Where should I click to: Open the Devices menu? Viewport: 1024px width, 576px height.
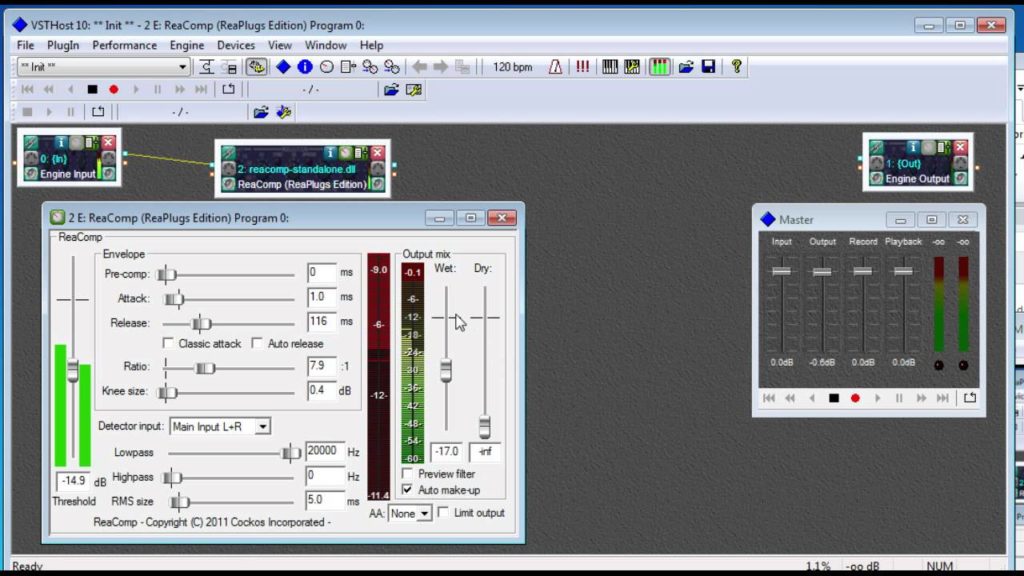(x=236, y=45)
